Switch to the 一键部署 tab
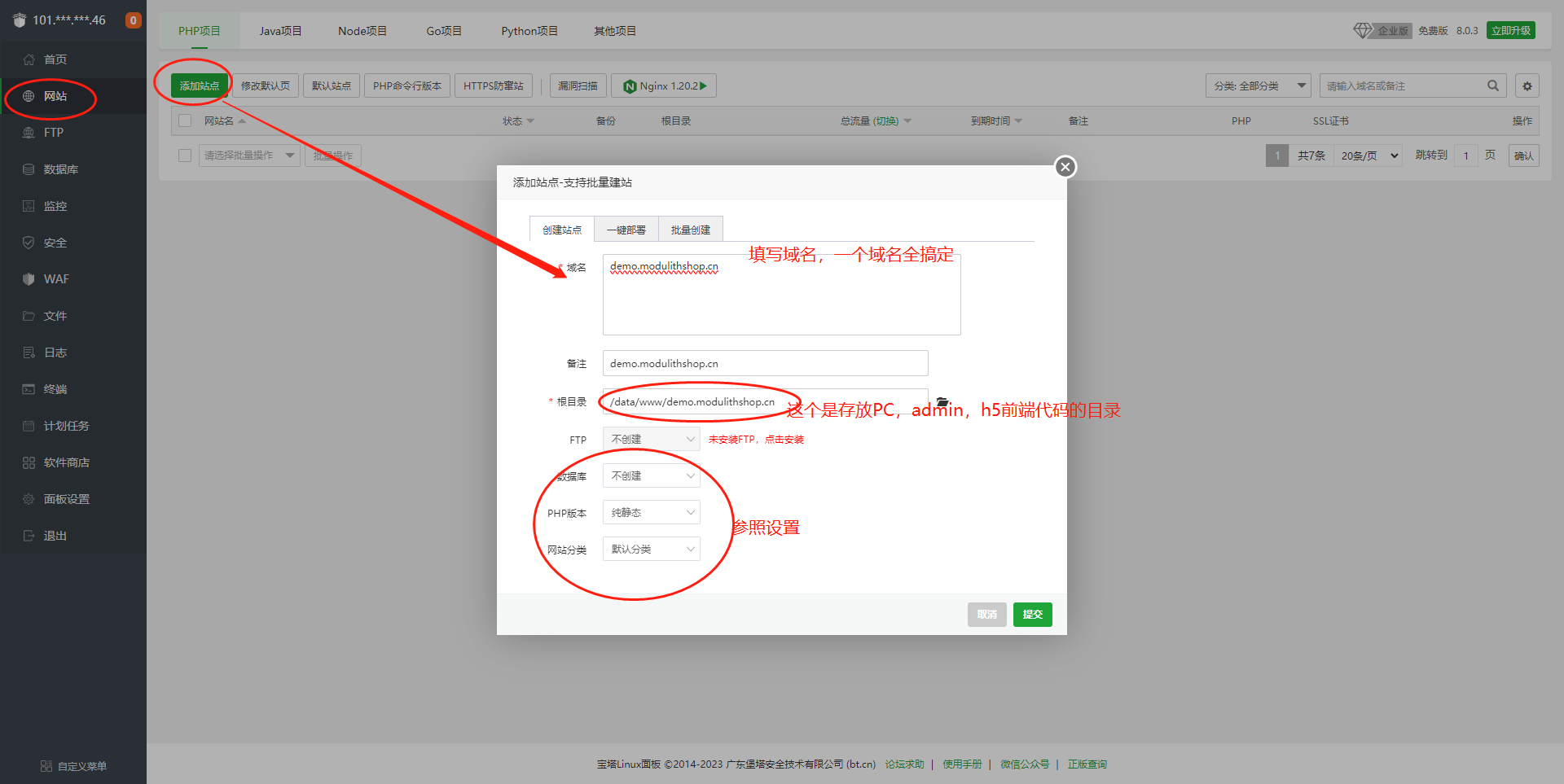 [x=626, y=230]
